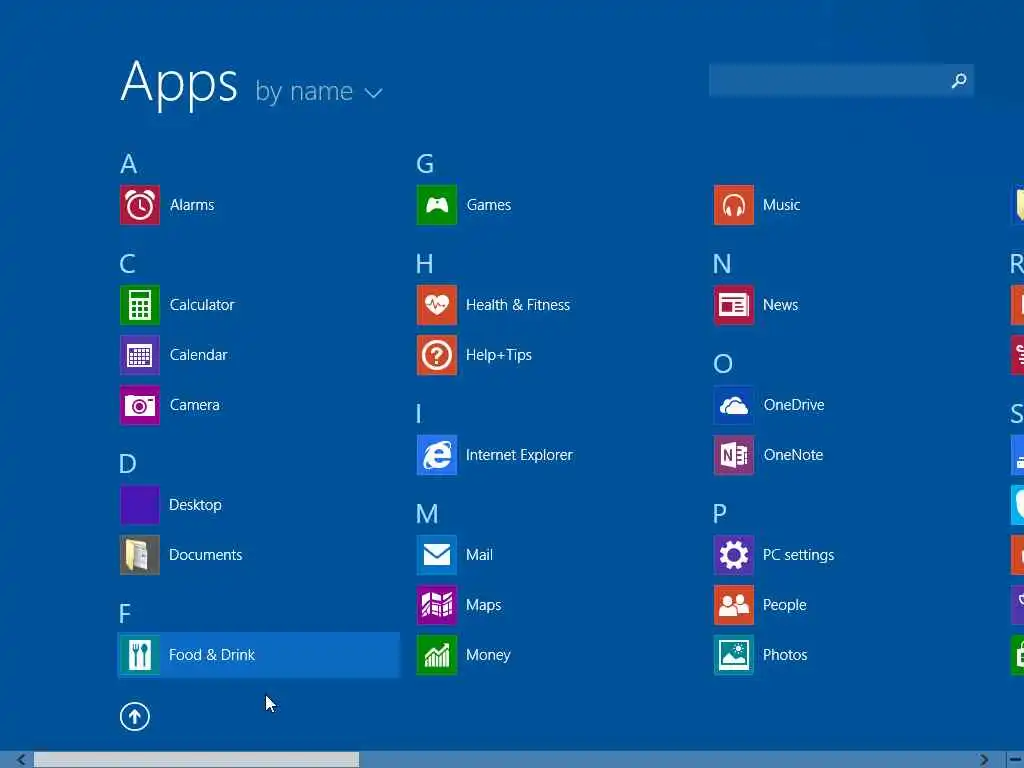Click the 'Internet Explorer' label
Screen dimensions: 1024x768
[519, 455]
